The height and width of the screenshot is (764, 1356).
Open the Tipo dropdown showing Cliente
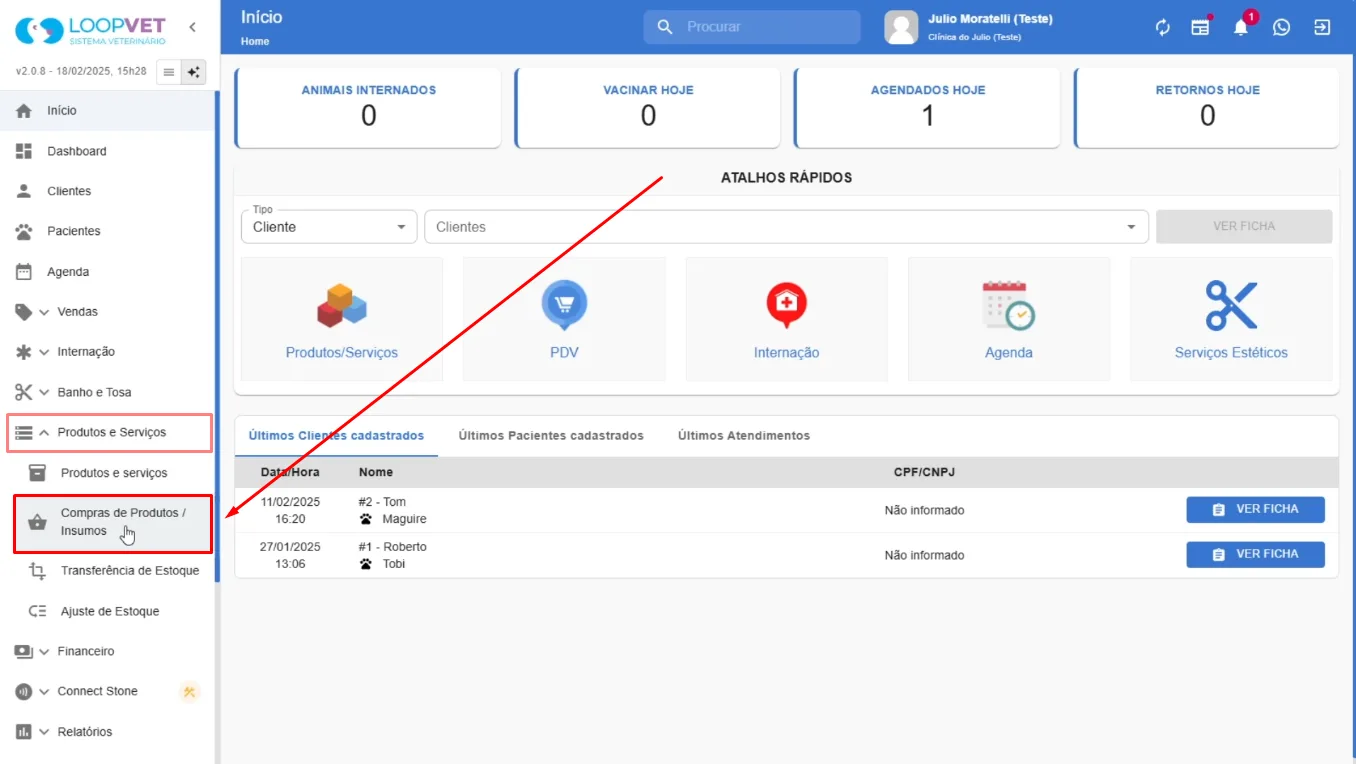[x=329, y=227]
